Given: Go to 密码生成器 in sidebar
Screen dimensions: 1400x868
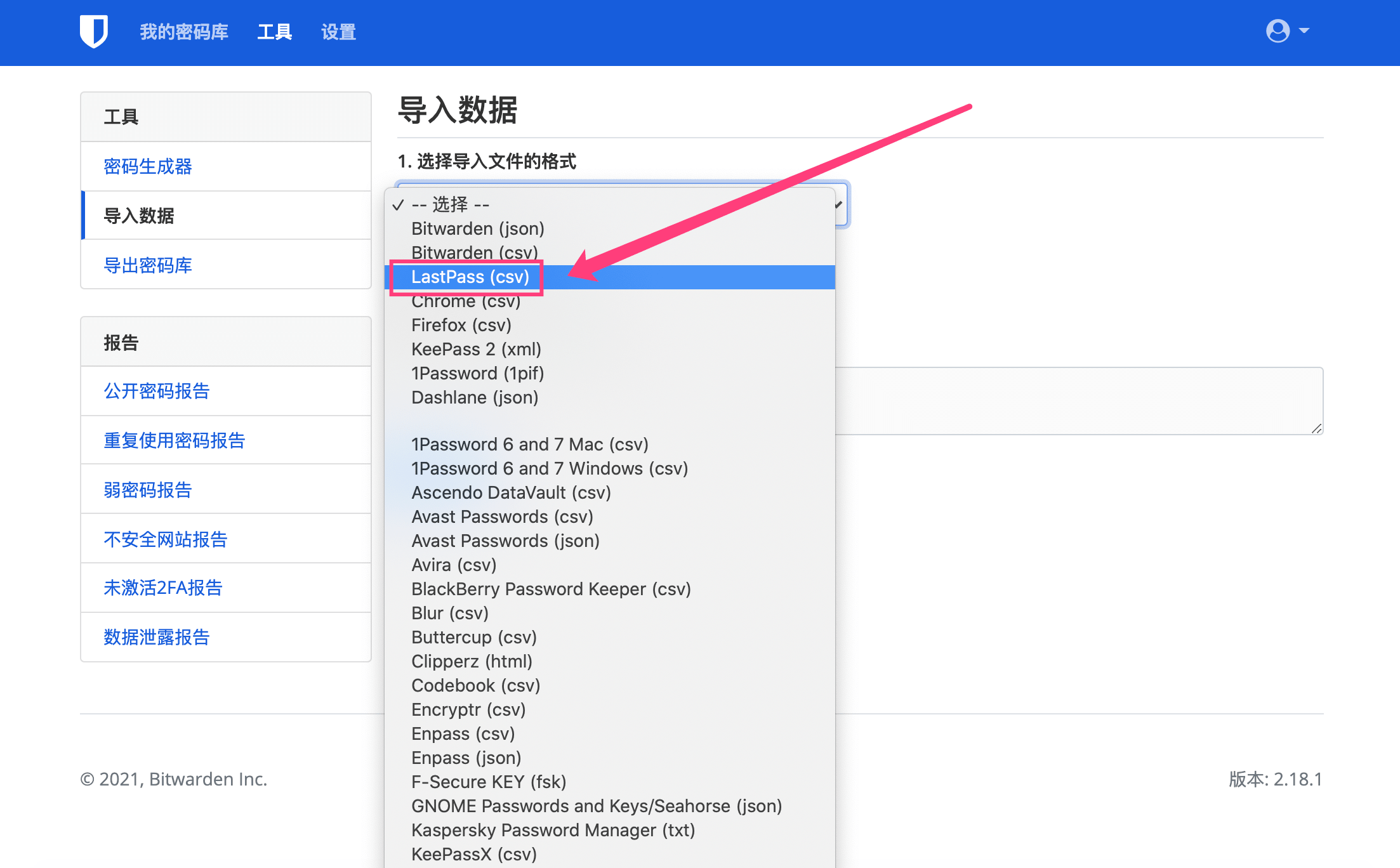Looking at the screenshot, I should coord(148,166).
